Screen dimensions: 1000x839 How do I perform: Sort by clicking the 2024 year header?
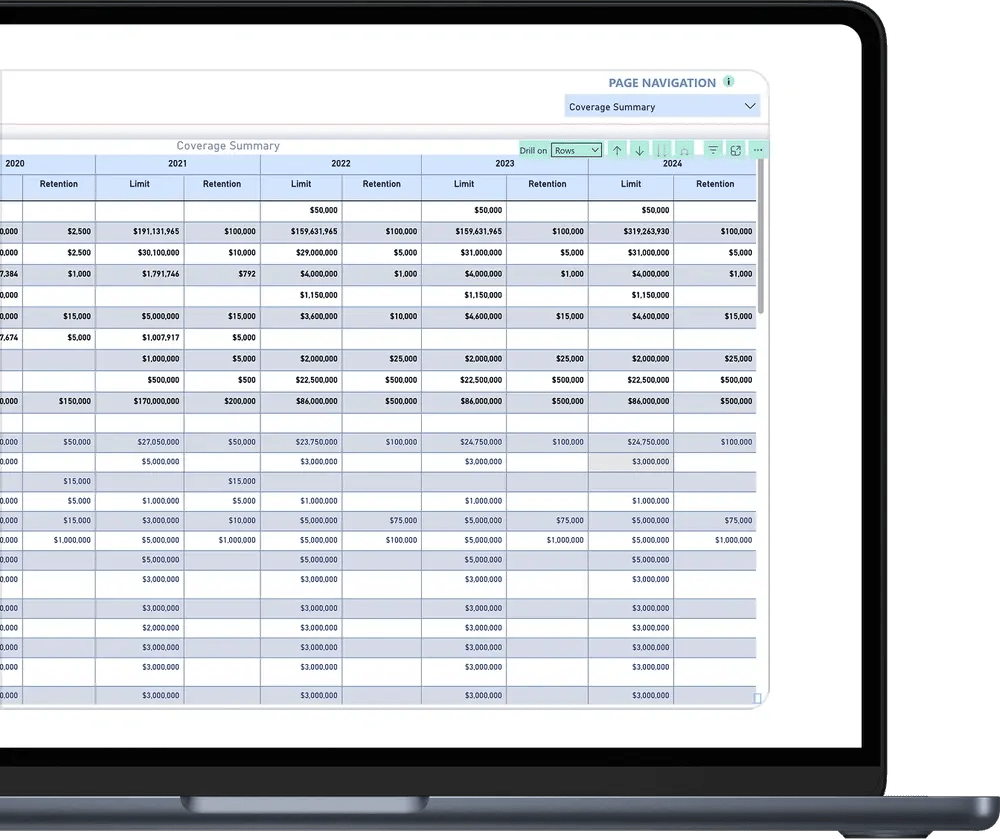click(673, 163)
